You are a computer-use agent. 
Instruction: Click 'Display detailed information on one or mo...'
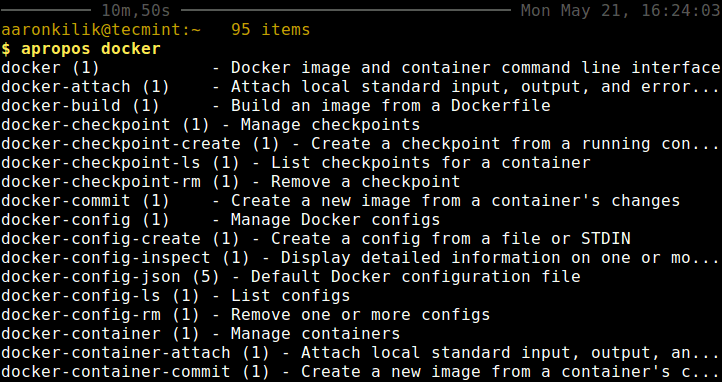click(501, 258)
